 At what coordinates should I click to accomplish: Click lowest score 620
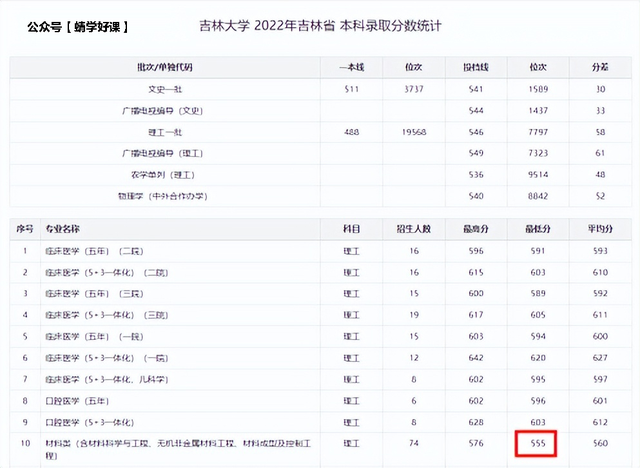pos(538,358)
